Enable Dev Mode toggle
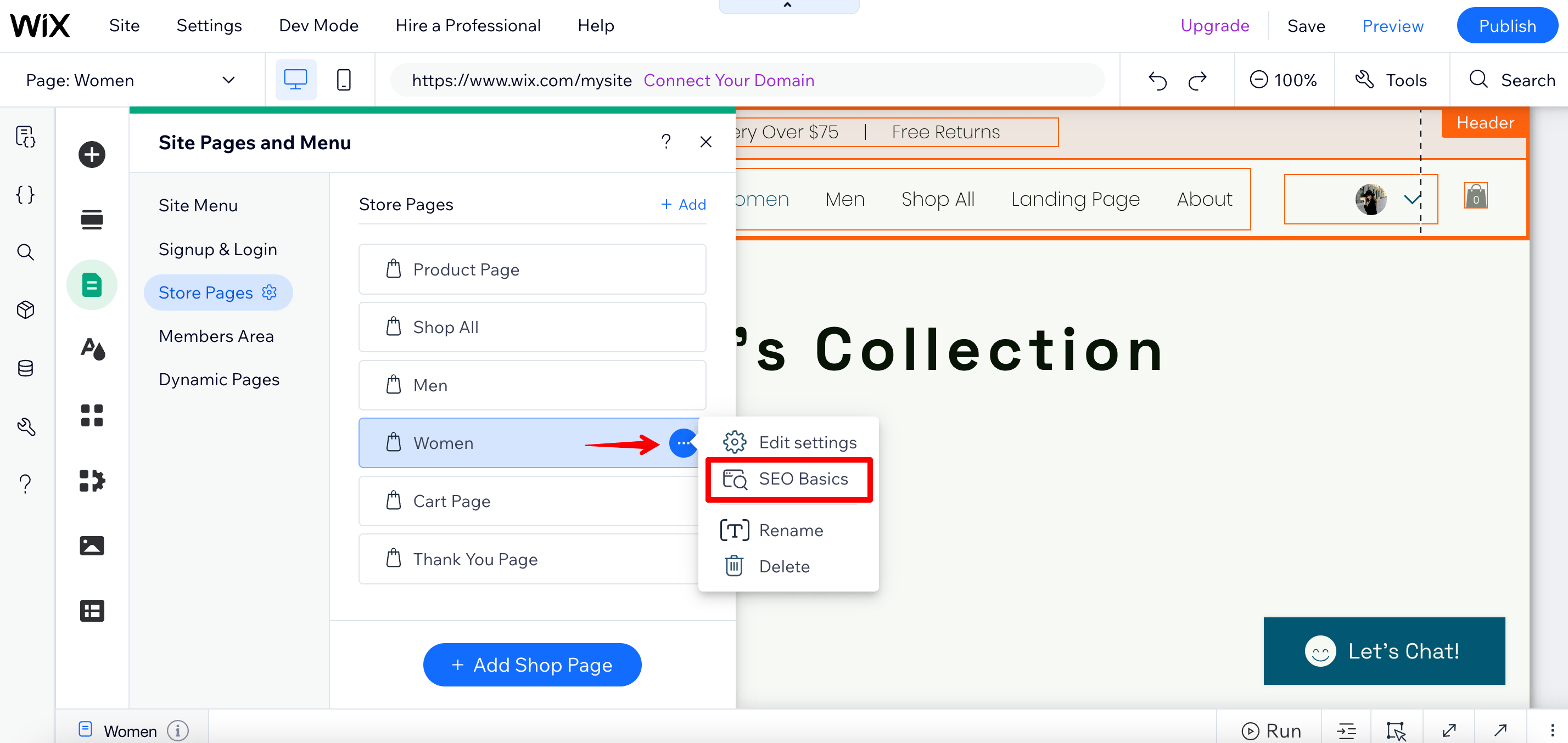 point(318,25)
